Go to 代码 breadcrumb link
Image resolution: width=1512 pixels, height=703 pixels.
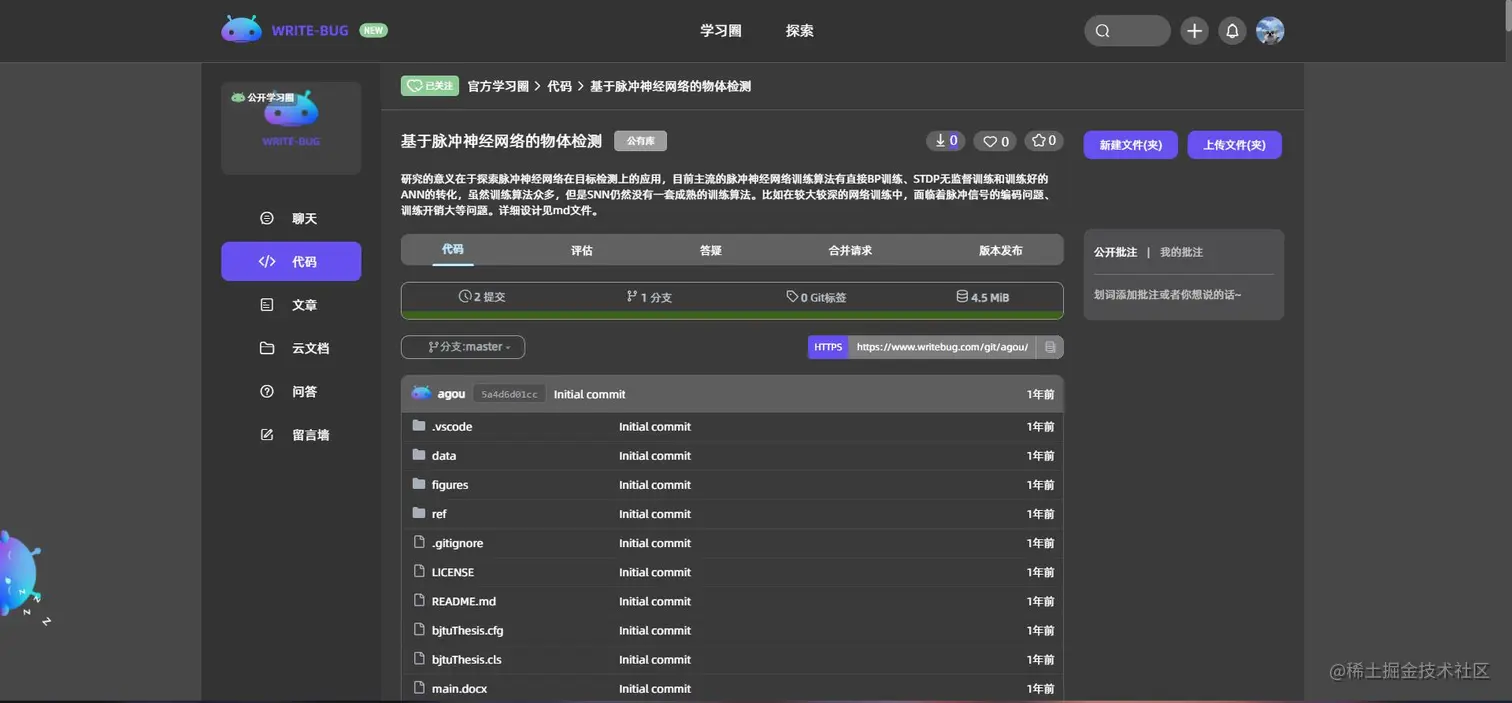559,86
